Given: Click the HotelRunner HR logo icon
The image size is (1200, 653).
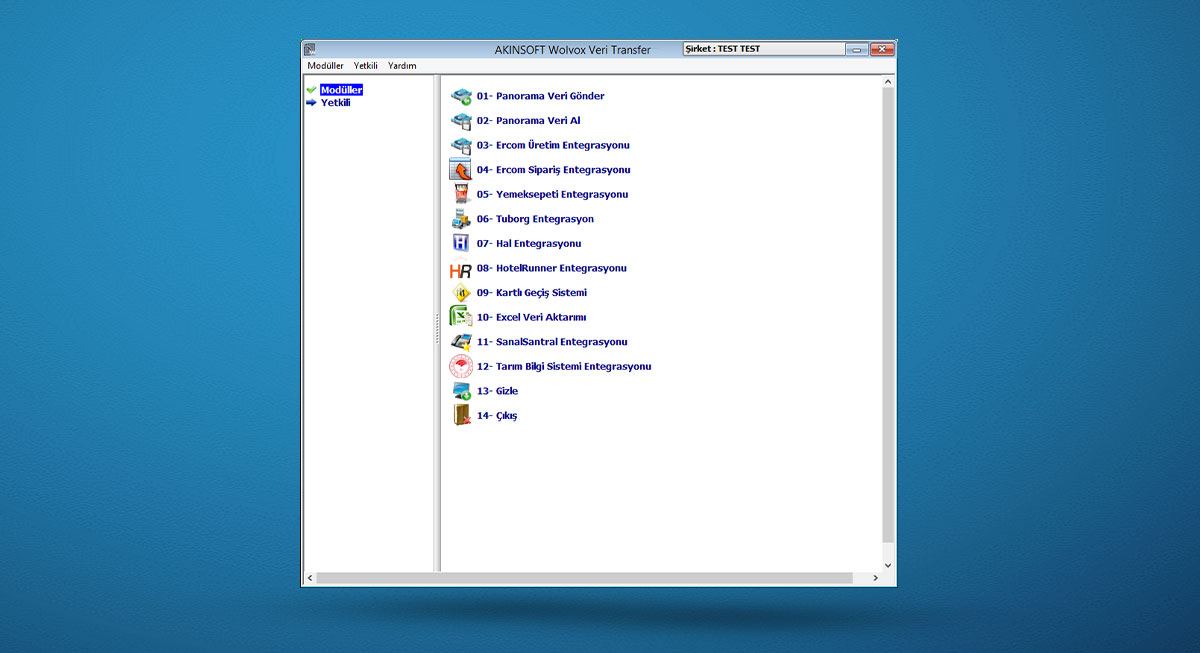Looking at the screenshot, I should pyautogui.click(x=460, y=269).
